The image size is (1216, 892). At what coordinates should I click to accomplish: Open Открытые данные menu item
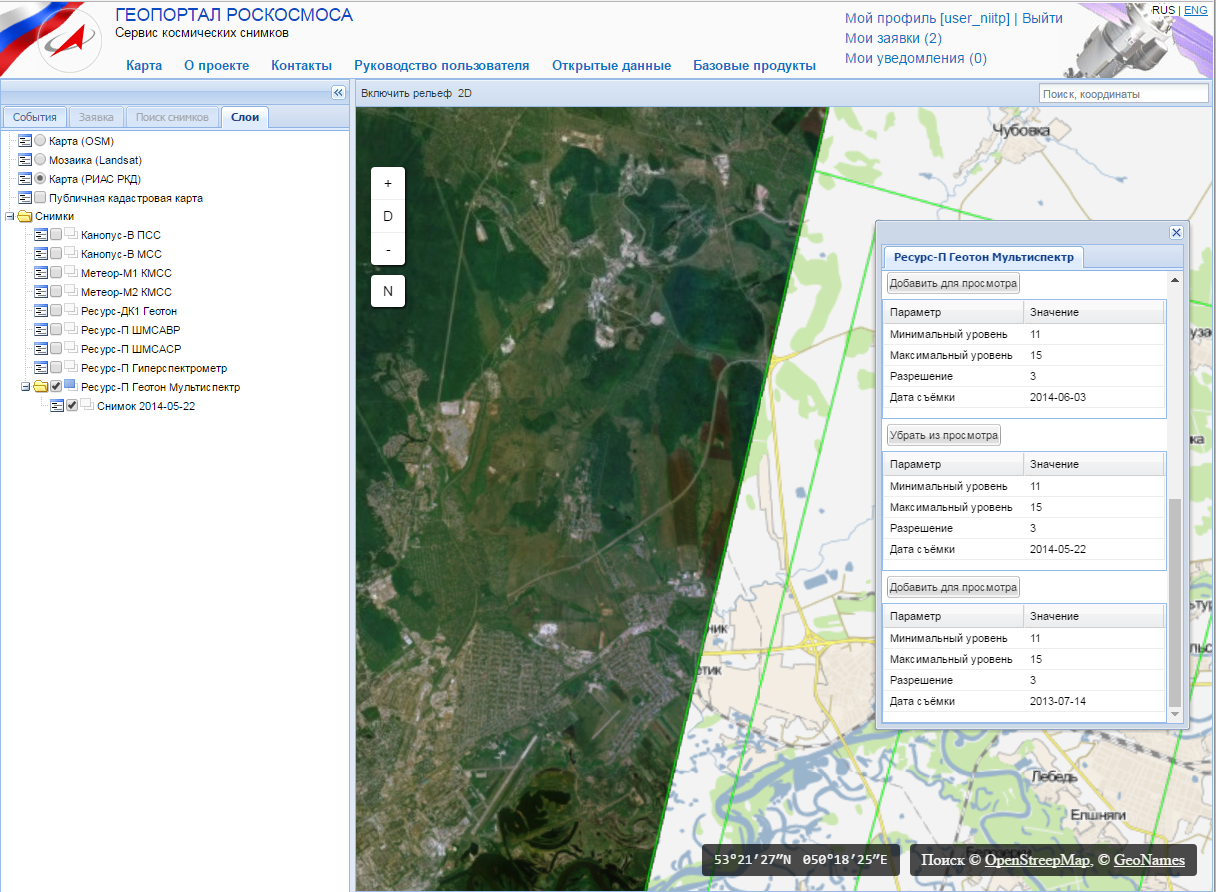click(611, 65)
